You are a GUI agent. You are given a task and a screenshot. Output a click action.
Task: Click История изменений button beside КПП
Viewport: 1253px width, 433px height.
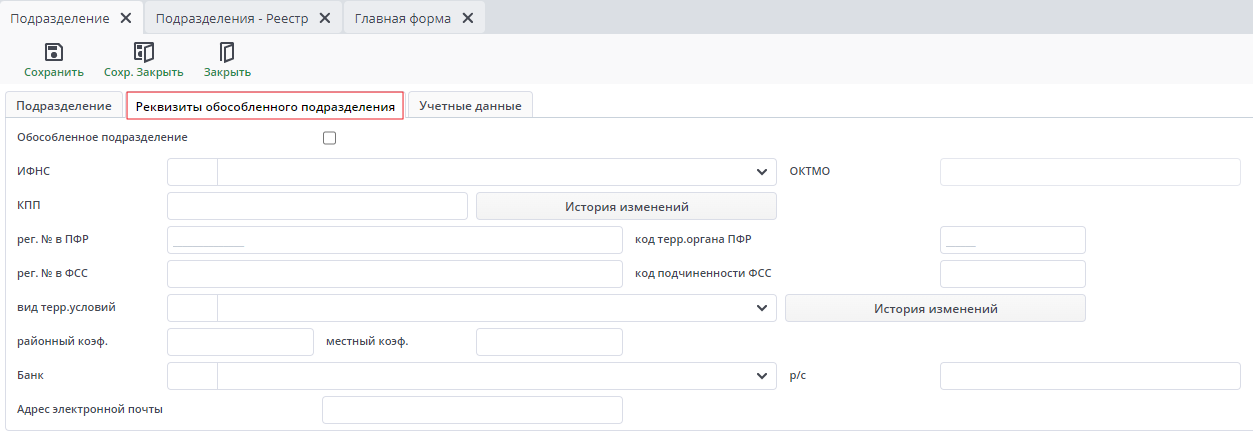pos(626,206)
